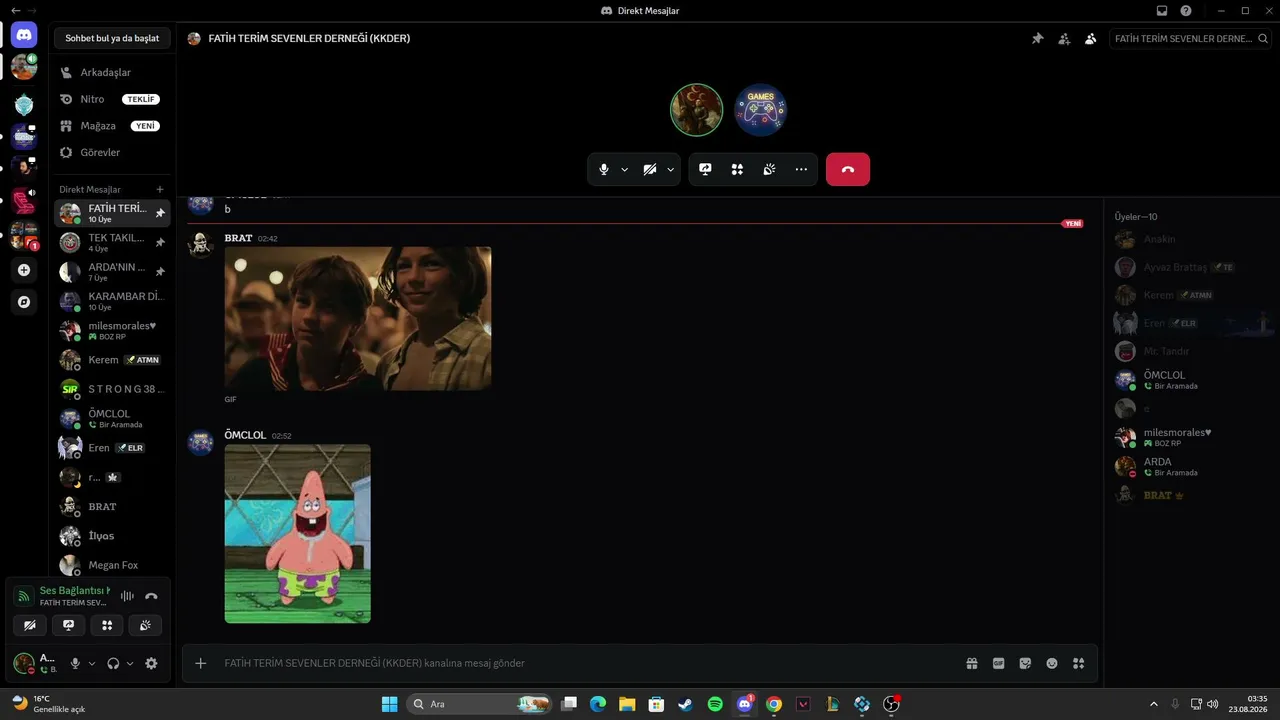Open BRAT's GIF of two boys

click(358, 319)
